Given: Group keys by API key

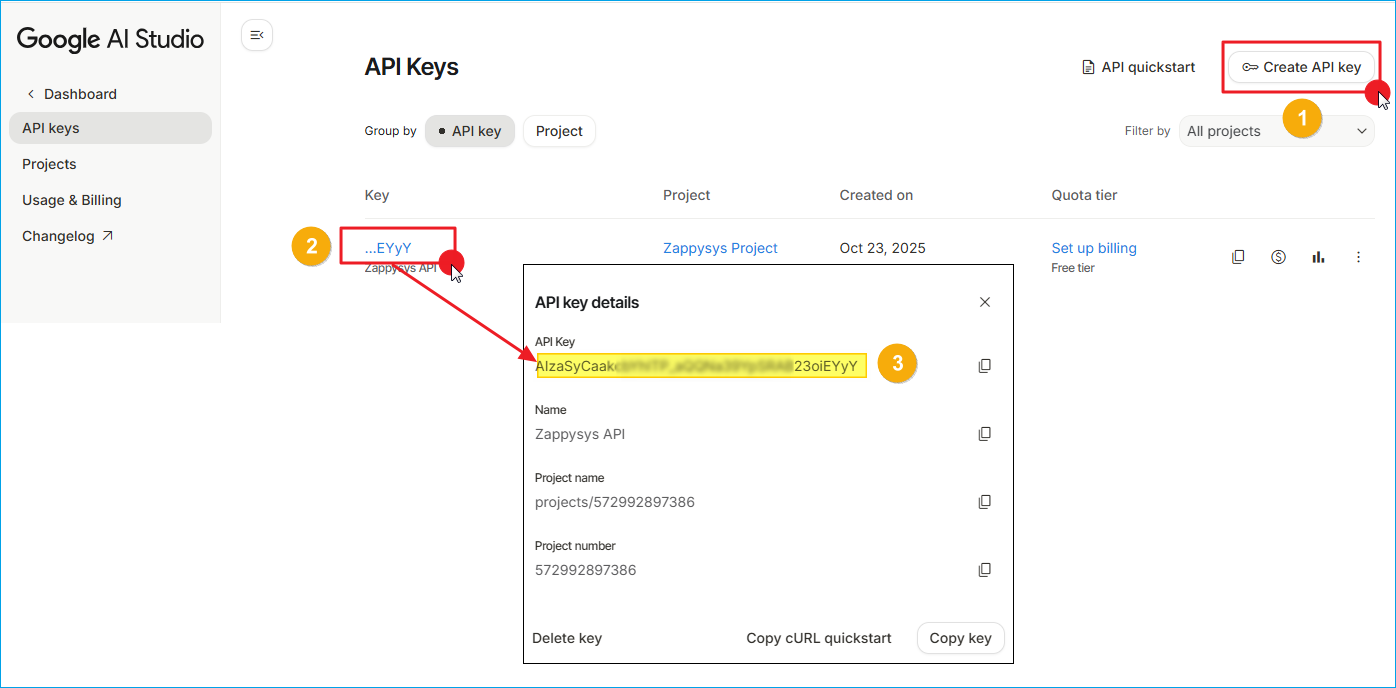Looking at the screenshot, I should (470, 131).
